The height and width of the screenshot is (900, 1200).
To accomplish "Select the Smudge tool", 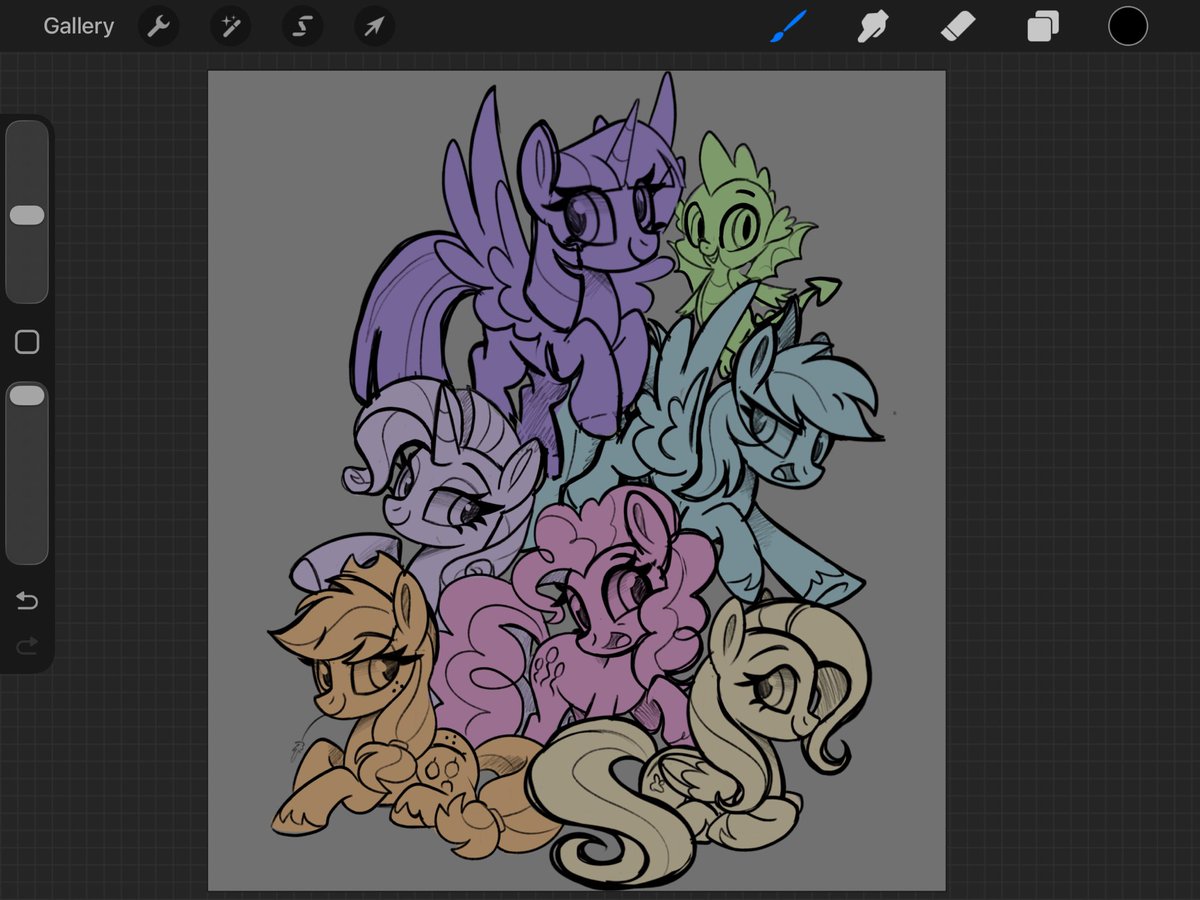I will coord(873,26).
